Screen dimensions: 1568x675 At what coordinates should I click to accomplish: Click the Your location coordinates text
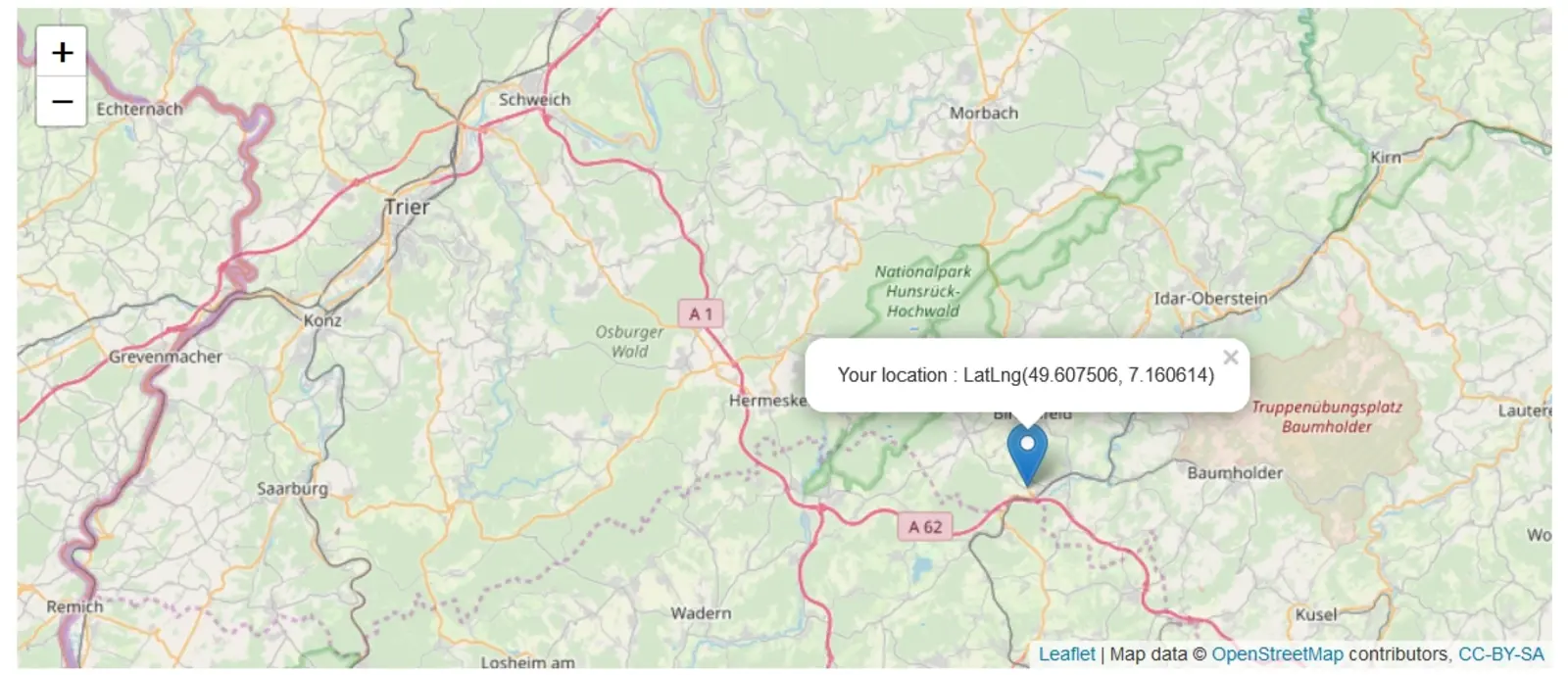(x=1025, y=375)
